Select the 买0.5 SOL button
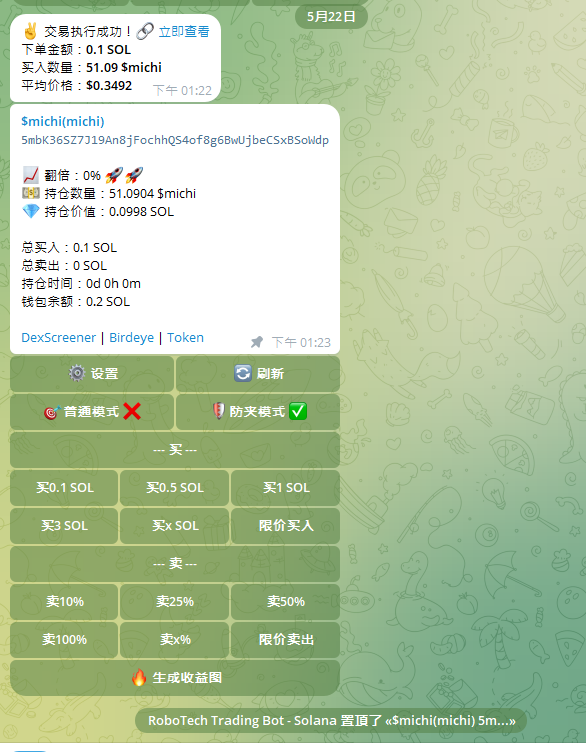Screen dimensions: 586x752 coord(175,488)
